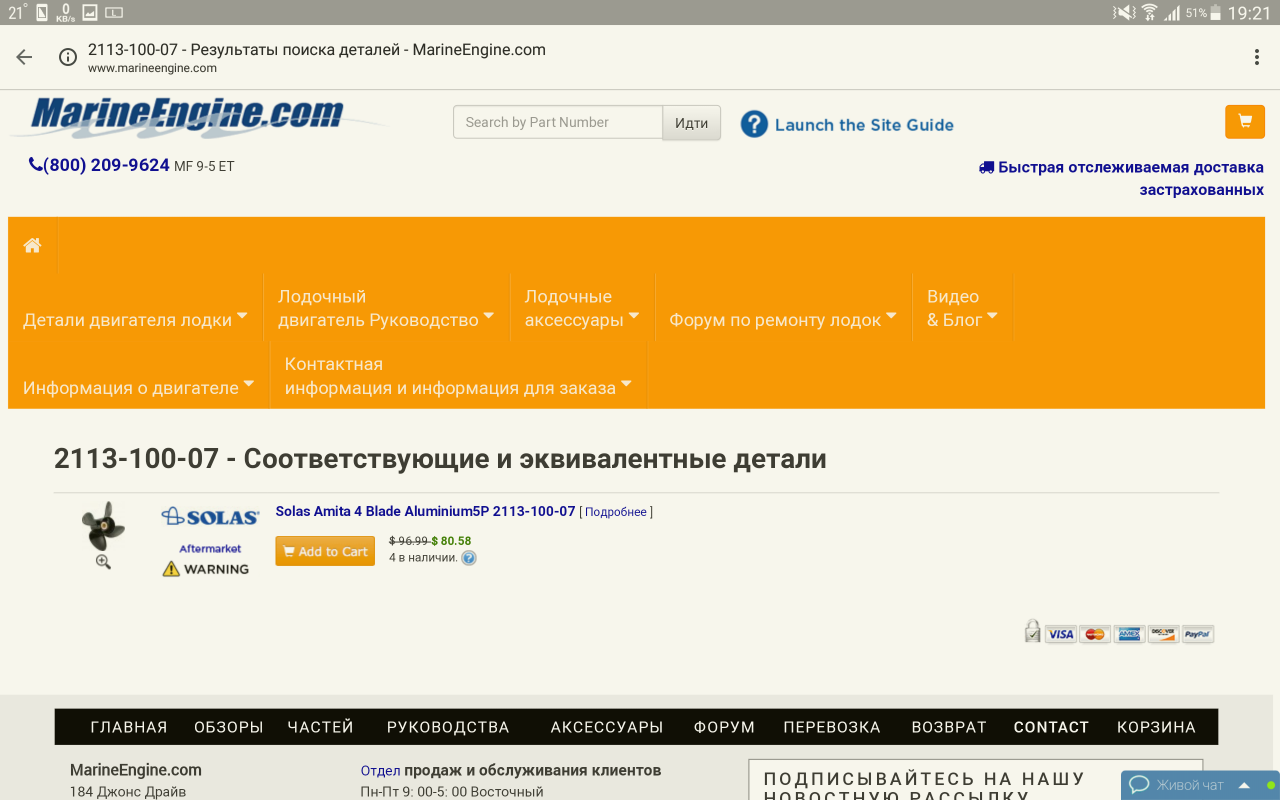The width and height of the screenshot is (1280, 800).
Task: View site info icon beside page title
Action: coord(68,57)
